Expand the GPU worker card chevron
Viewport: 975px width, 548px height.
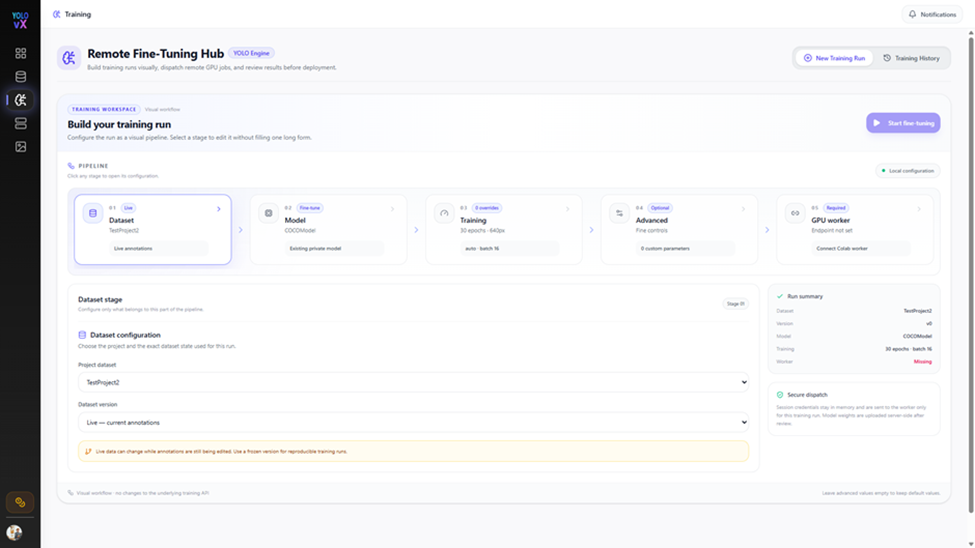pos(919,209)
